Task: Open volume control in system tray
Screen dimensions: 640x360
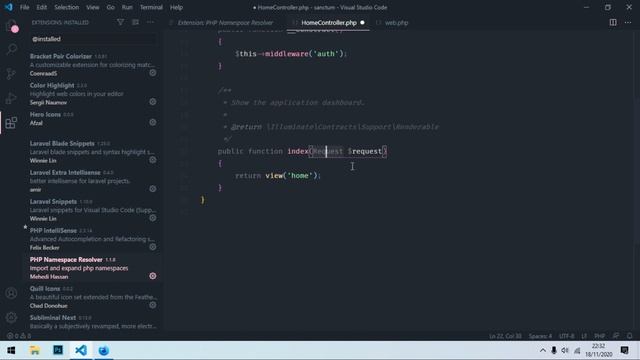Action: pos(565,350)
